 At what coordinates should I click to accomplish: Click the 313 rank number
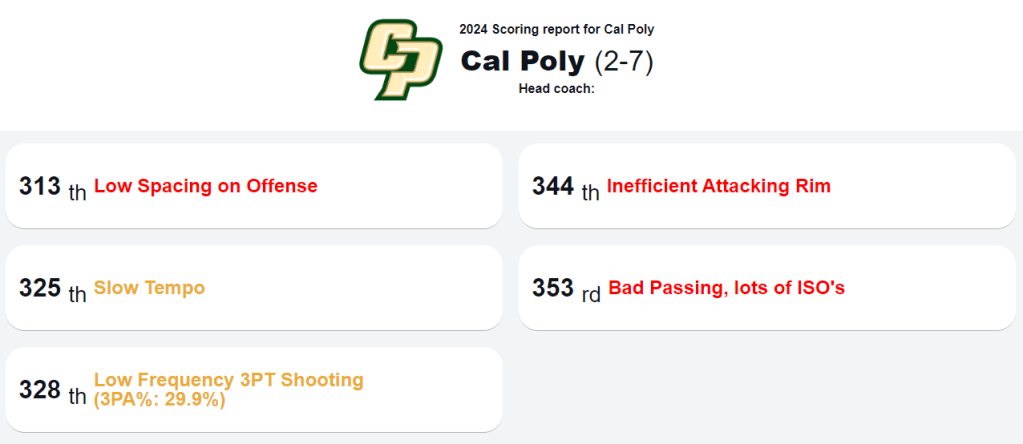40,186
